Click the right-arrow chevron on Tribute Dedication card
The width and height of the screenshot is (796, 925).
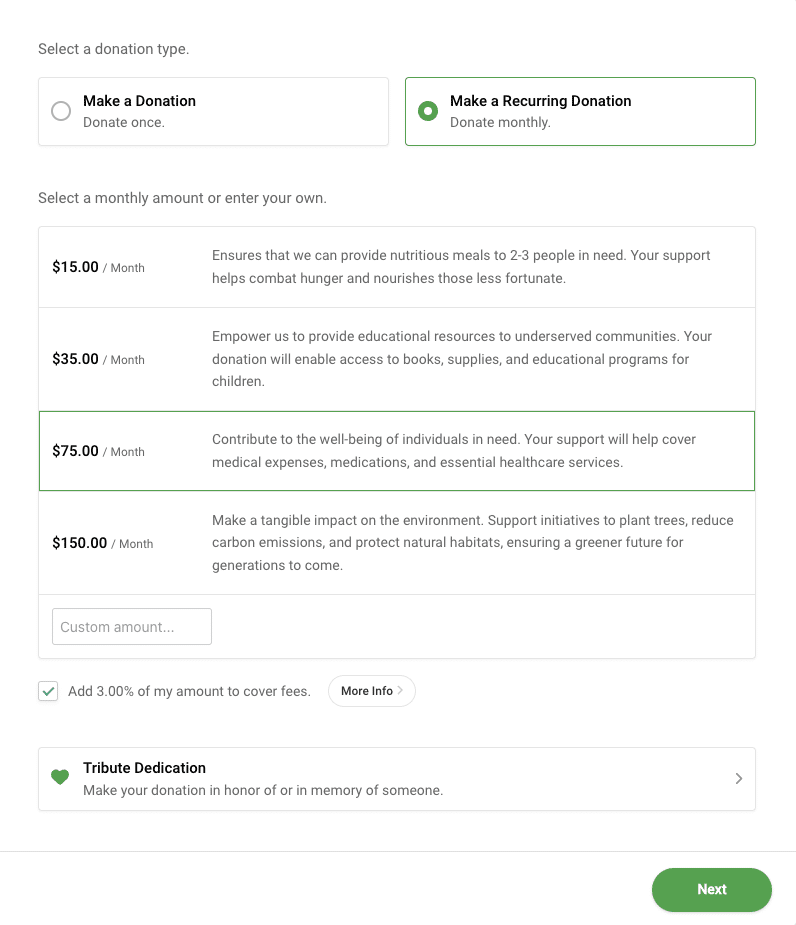738,778
